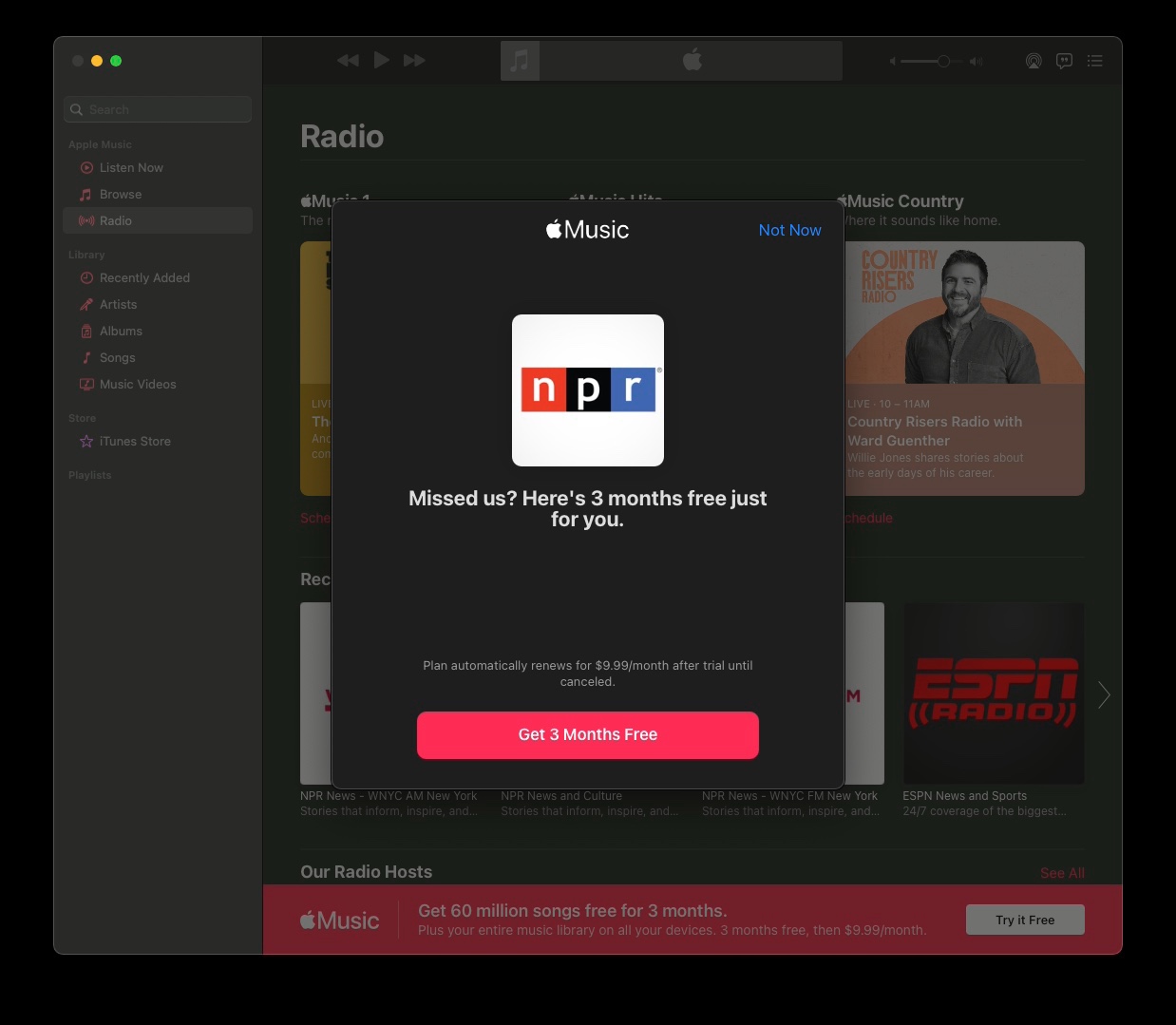Click the Playlists sidebar header
1176x1025 pixels.
[x=90, y=475]
